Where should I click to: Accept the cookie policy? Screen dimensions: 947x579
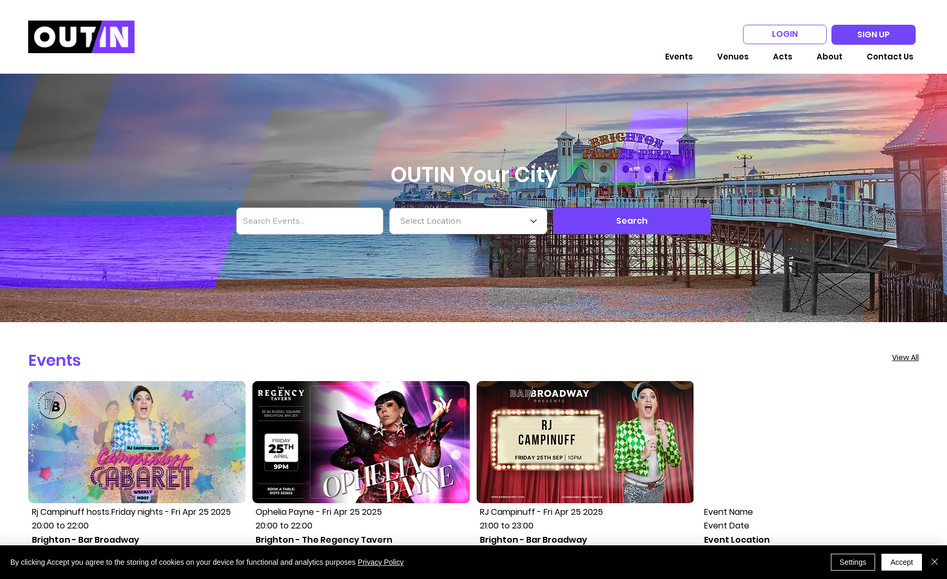click(x=901, y=562)
